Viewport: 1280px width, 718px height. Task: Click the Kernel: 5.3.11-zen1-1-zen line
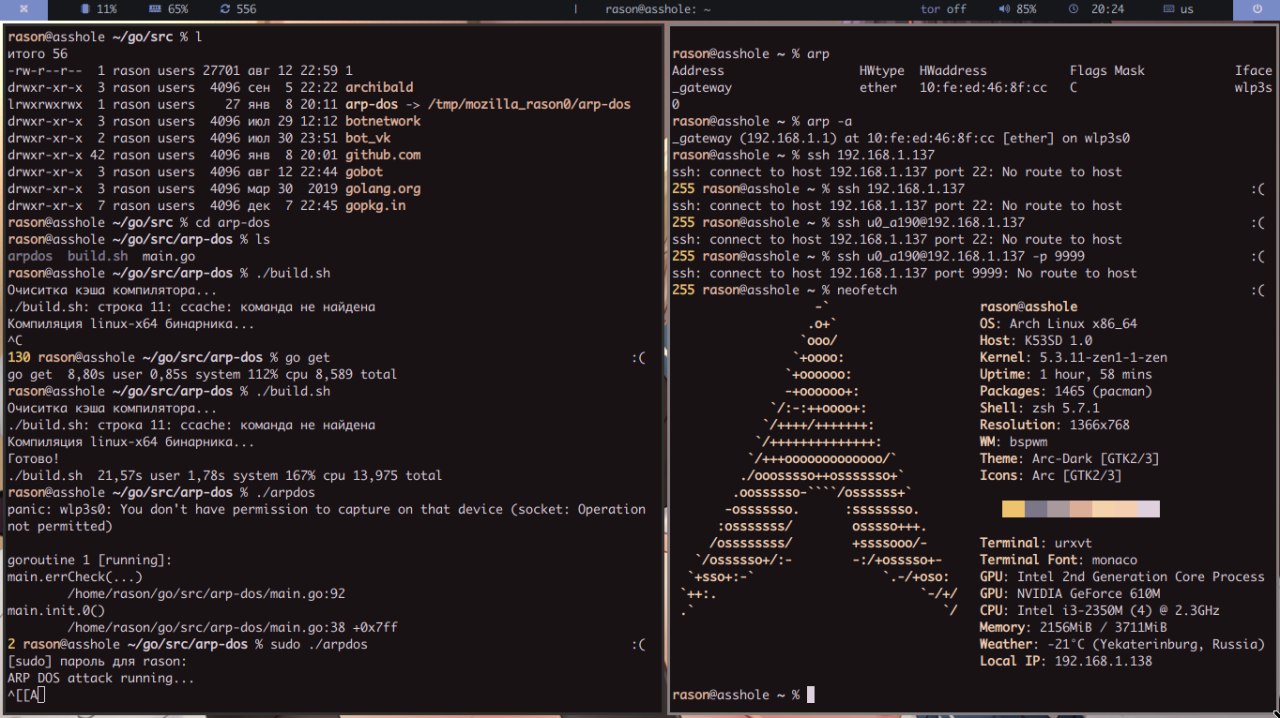[1073, 357]
